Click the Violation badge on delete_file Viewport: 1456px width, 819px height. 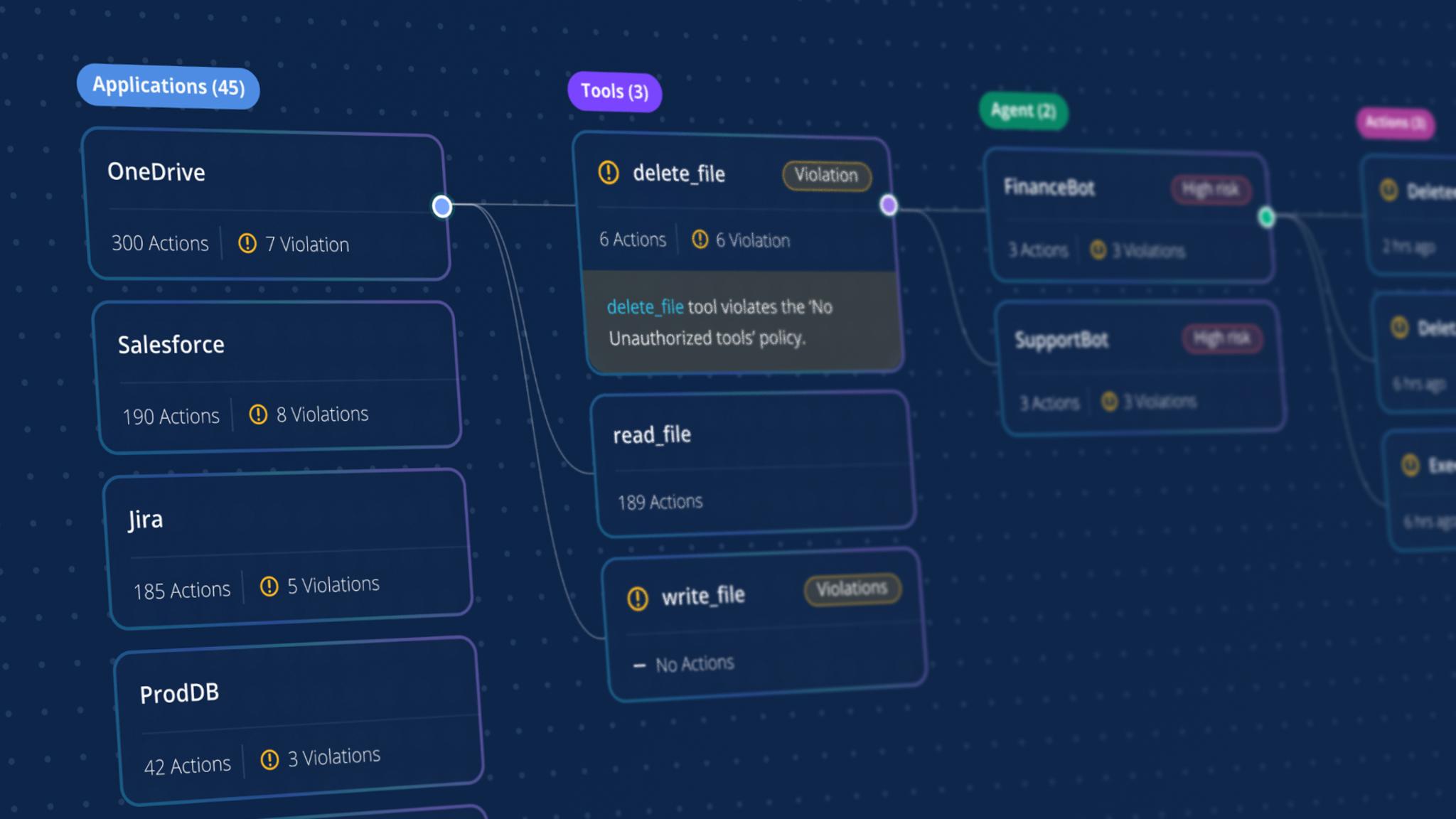pyautogui.click(x=826, y=176)
